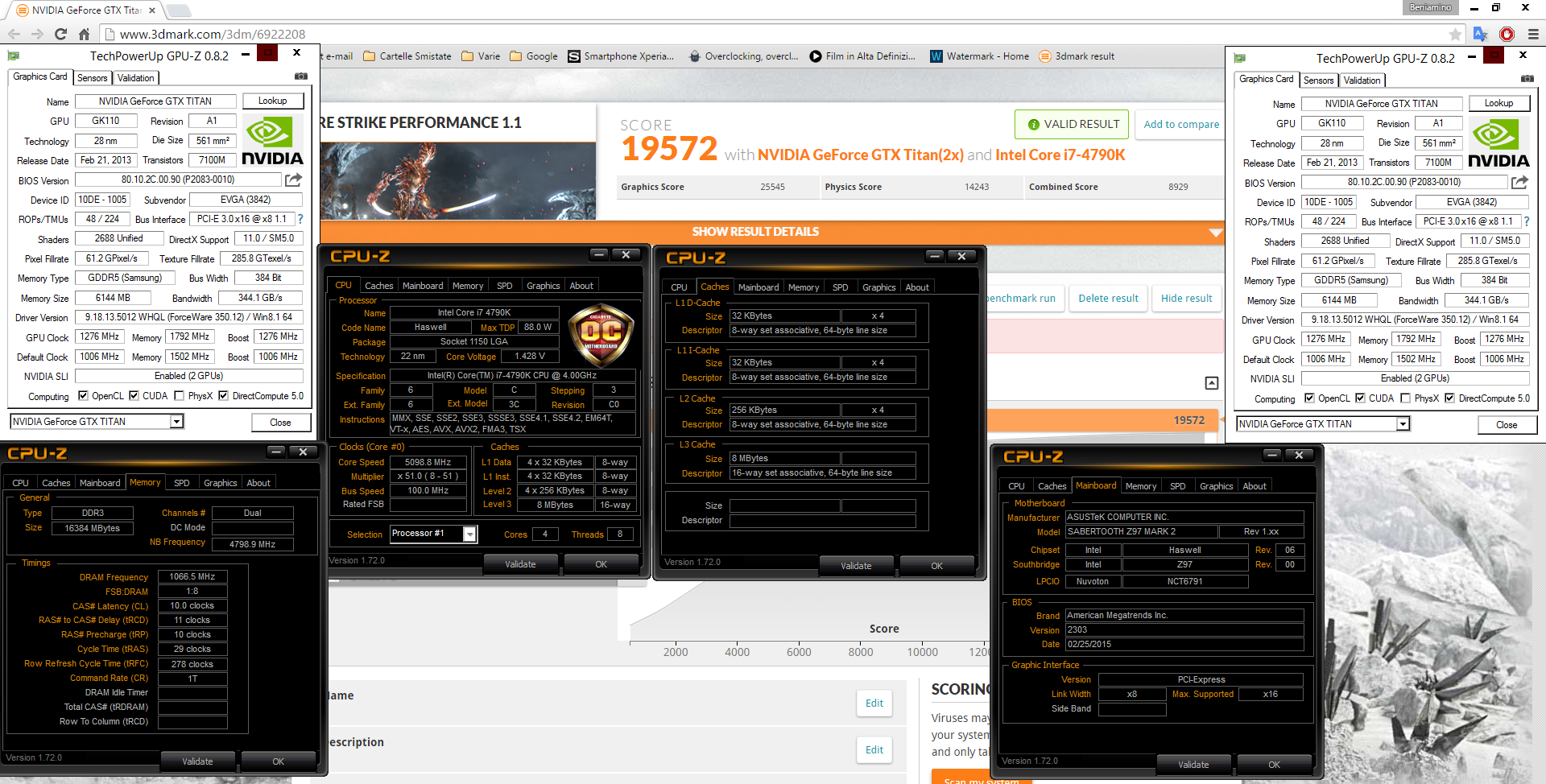Bookmark this page with star icon
The image size is (1546, 784).
(1455, 34)
